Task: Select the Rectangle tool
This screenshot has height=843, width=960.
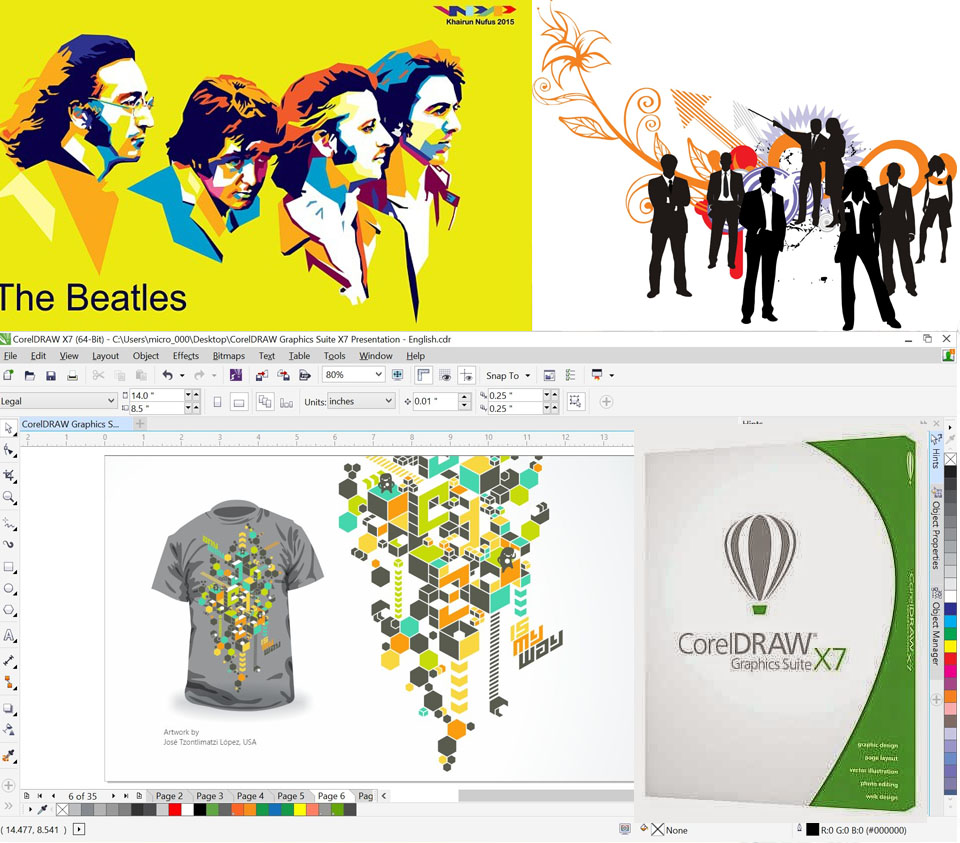Action: [x=9, y=568]
